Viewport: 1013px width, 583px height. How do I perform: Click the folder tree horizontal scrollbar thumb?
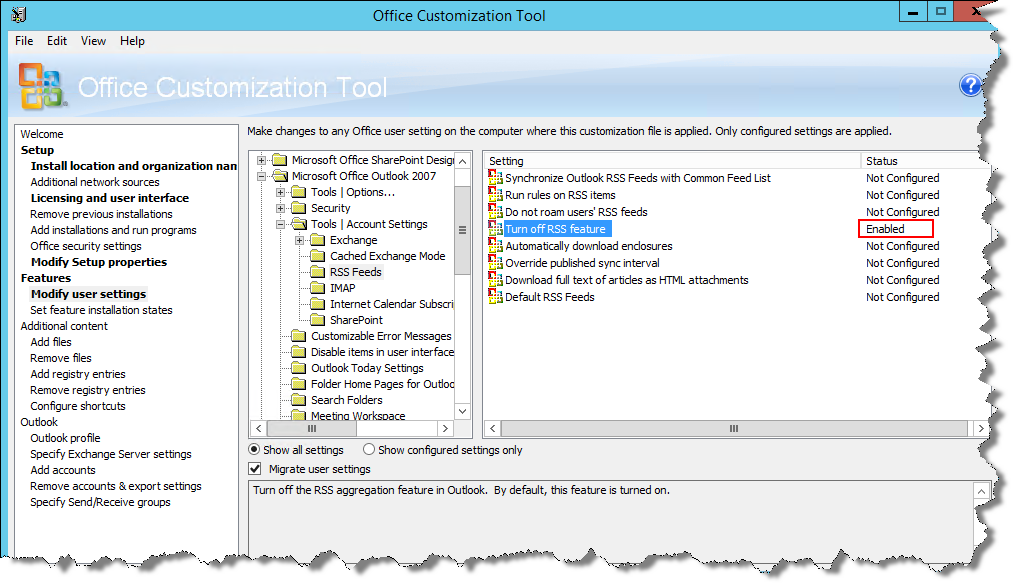[312, 429]
